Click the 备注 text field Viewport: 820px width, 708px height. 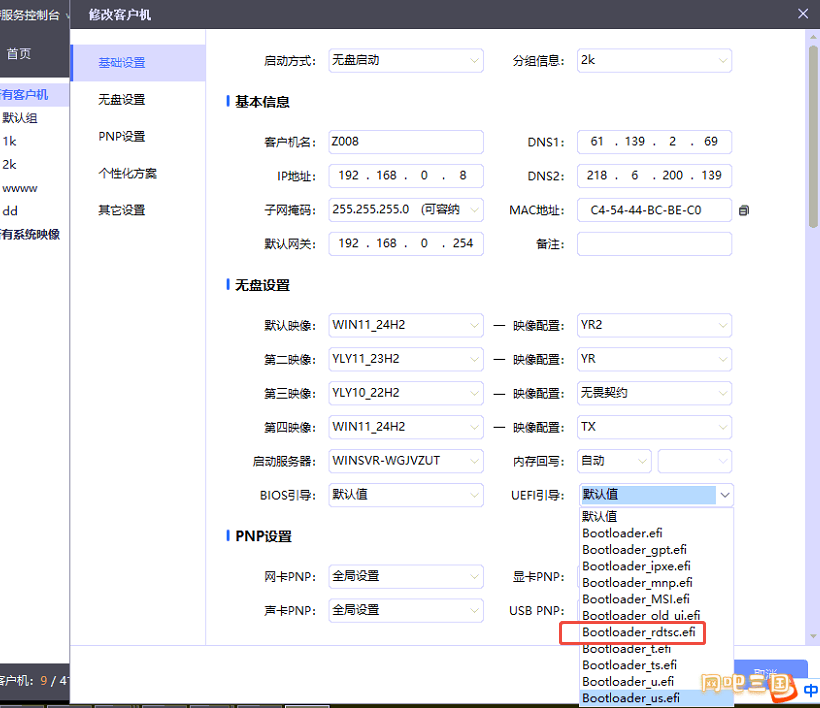(x=654, y=244)
